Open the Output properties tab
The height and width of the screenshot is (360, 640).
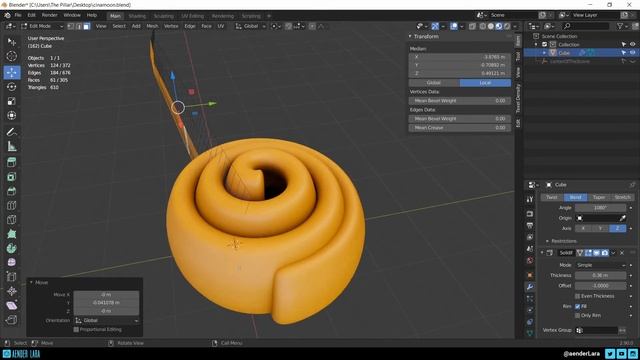pyautogui.click(x=530, y=225)
